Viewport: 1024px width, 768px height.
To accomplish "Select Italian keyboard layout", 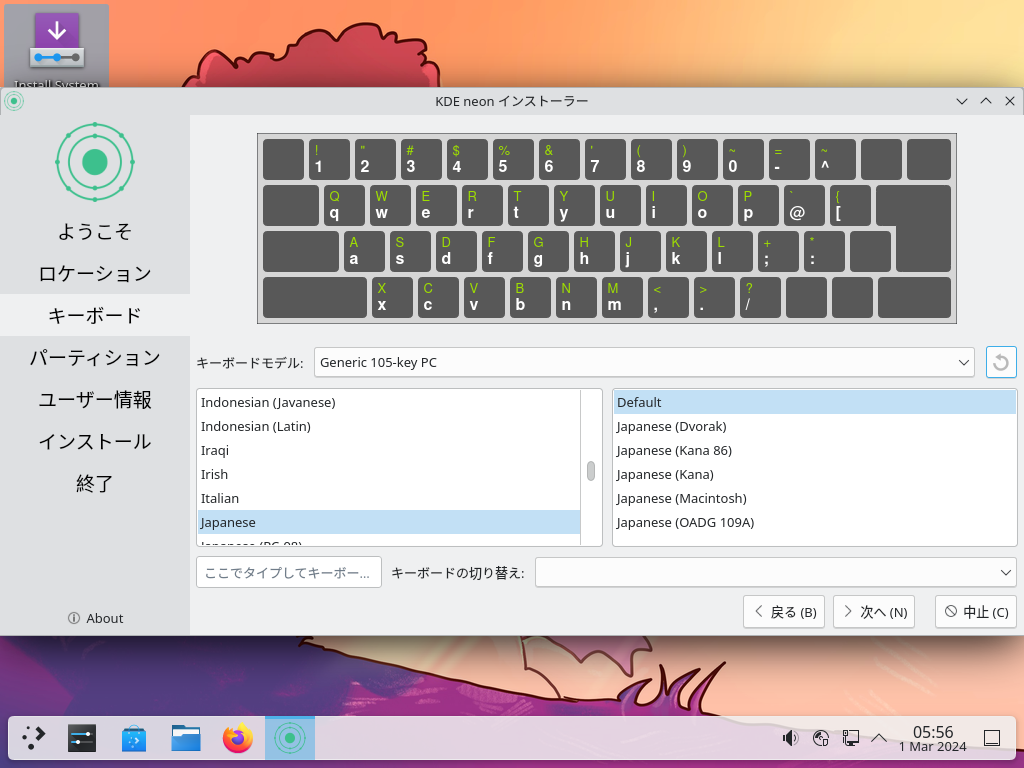I will tap(389, 498).
